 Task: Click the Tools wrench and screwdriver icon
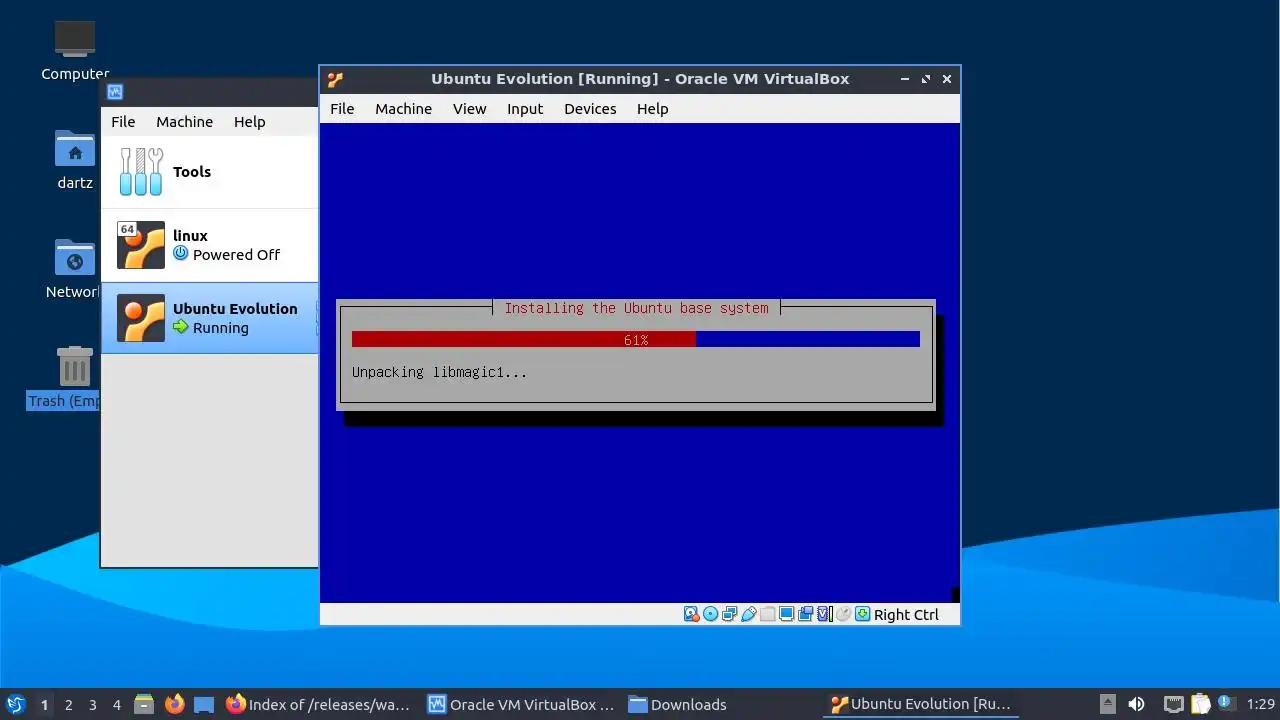141,172
